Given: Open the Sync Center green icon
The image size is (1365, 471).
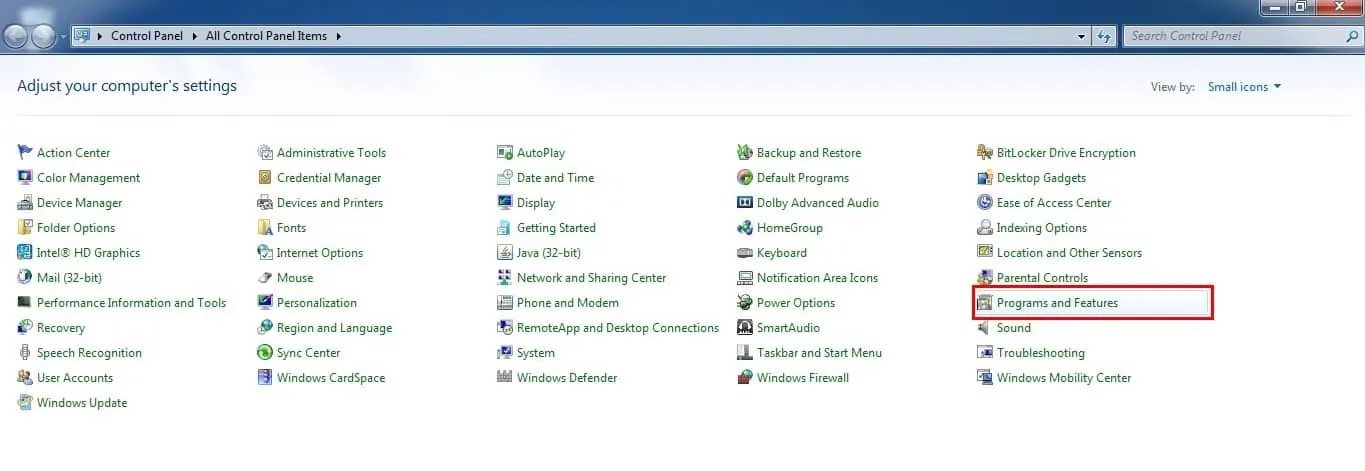Looking at the screenshot, I should tap(265, 352).
